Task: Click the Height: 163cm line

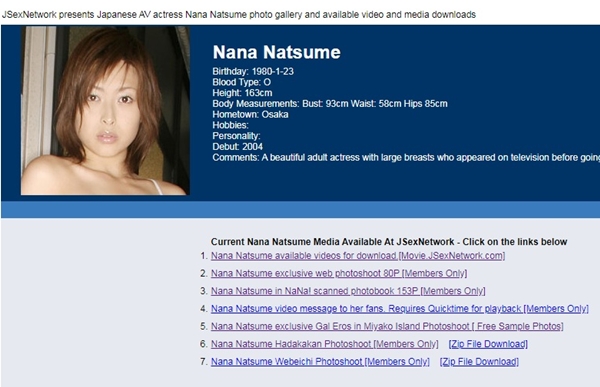Action: (x=242, y=93)
